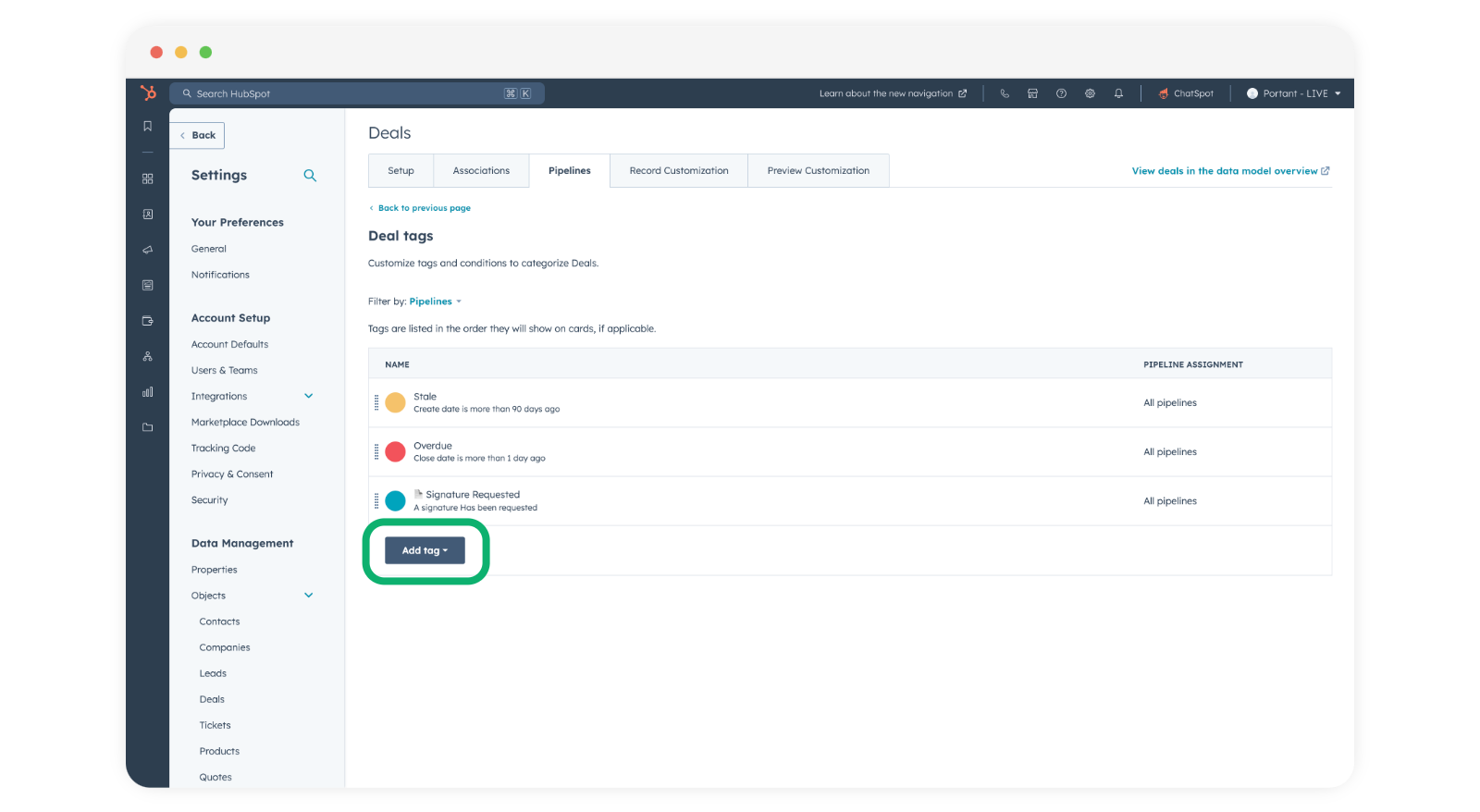This screenshot has height=812, width=1480.
Task: Click the help question mark icon
Action: [1061, 93]
